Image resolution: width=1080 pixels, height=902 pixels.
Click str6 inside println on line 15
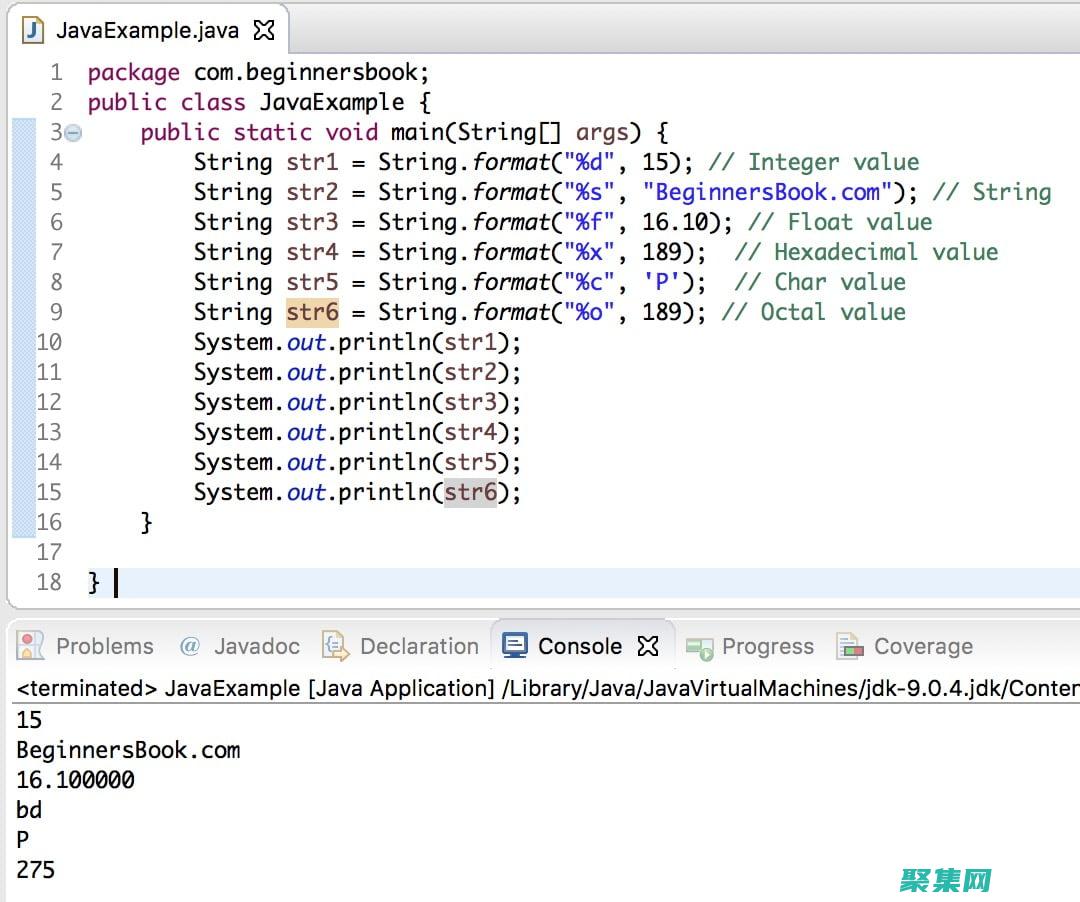pyautogui.click(x=470, y=492)
